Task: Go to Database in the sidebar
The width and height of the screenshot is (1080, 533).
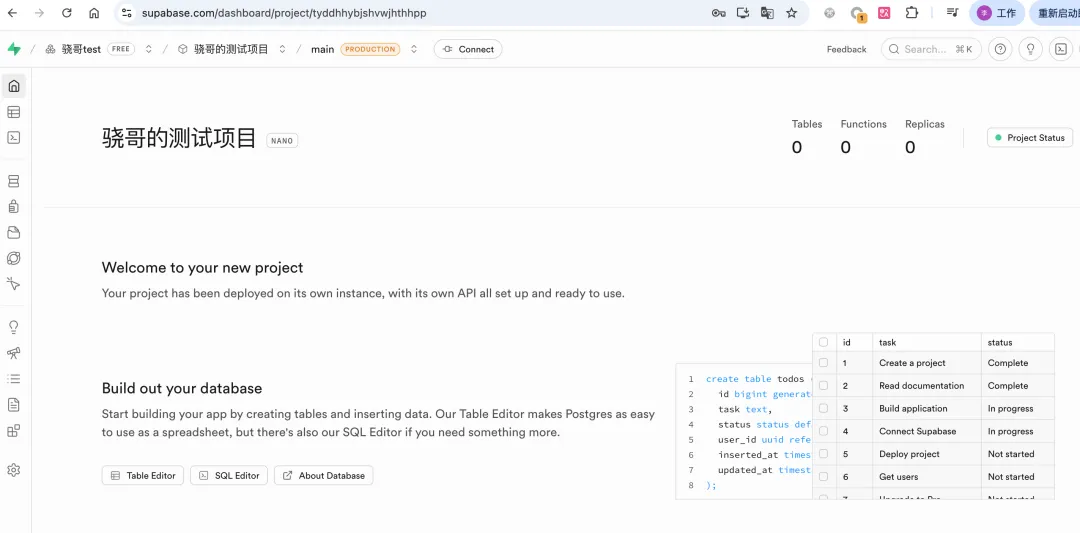Action: (14, 181)
